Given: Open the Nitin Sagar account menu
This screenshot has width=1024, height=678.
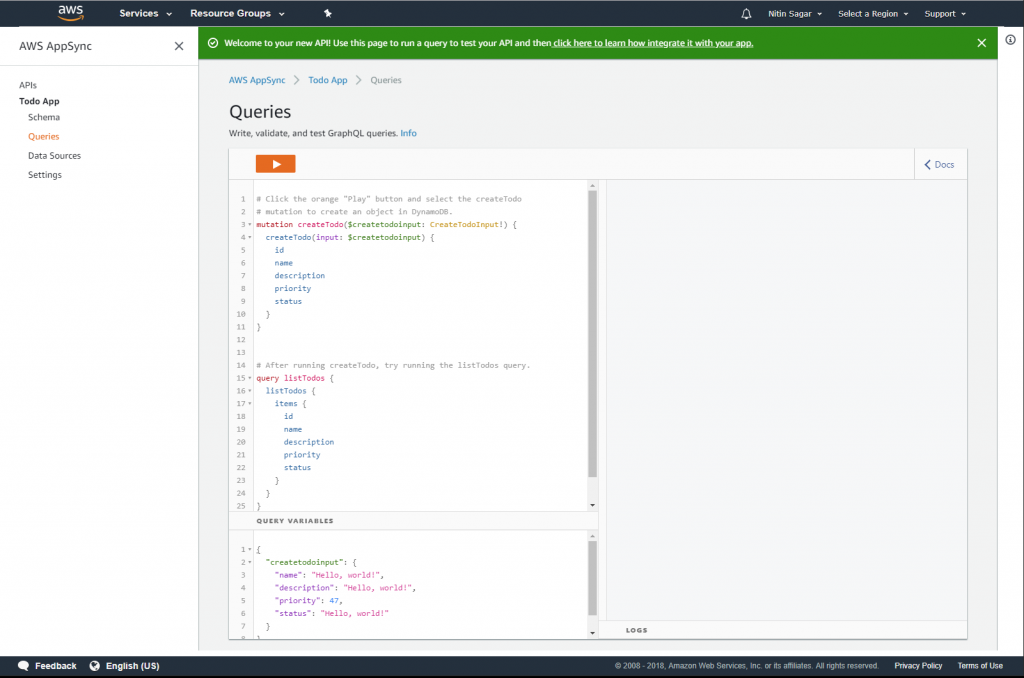Looking at the screenshot, I should coord(797,14).
